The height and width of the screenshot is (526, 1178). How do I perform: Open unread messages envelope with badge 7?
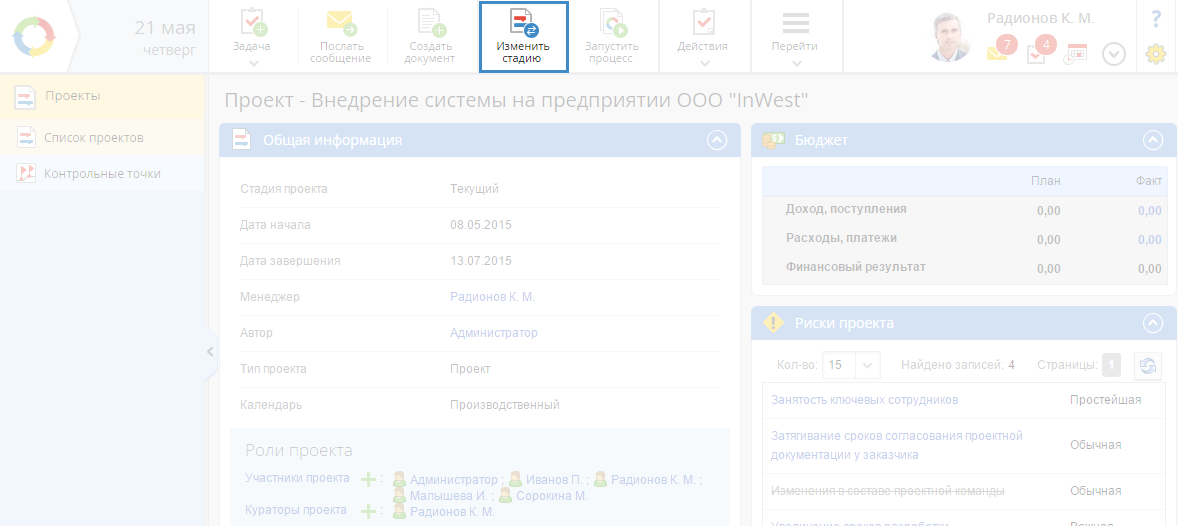tap(998, 53)
